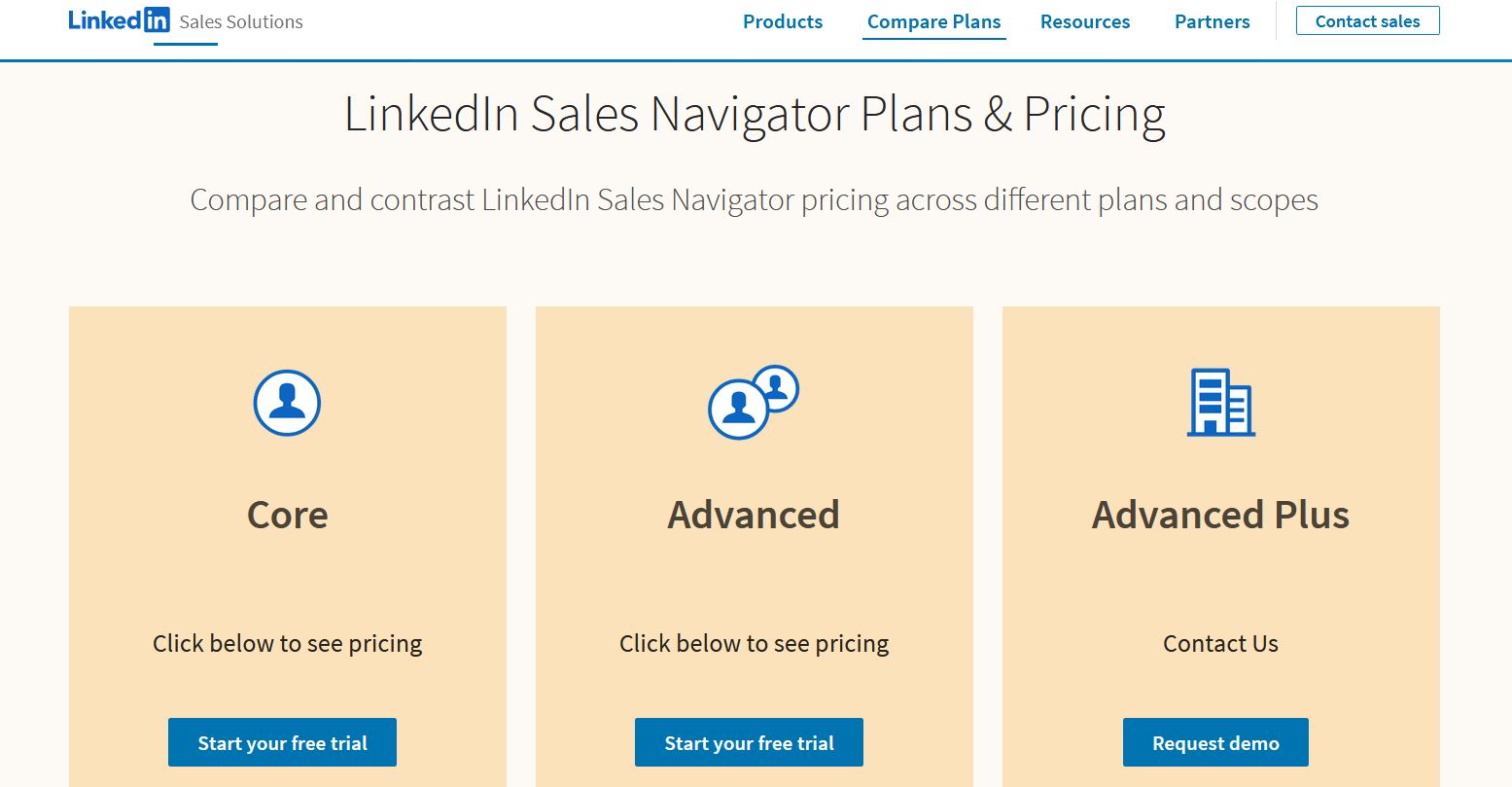
Task: Click the Sales Solutions header link
Action: pyautogui.click(x=241, y=21)
